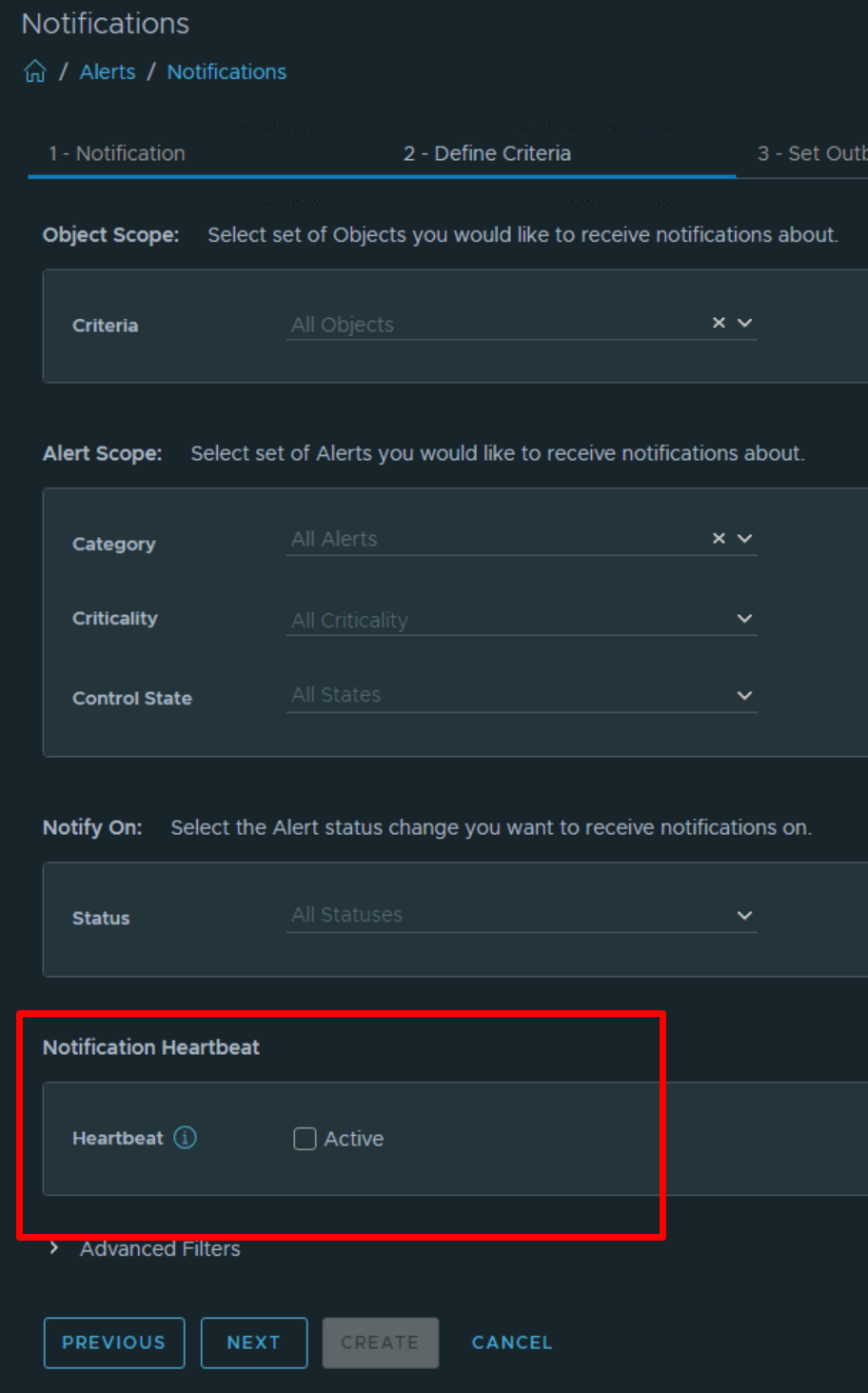The width and height of the screenshot is (868, 1393).
Task: Clear the All Alerts category selection
Action: [719, 538]
